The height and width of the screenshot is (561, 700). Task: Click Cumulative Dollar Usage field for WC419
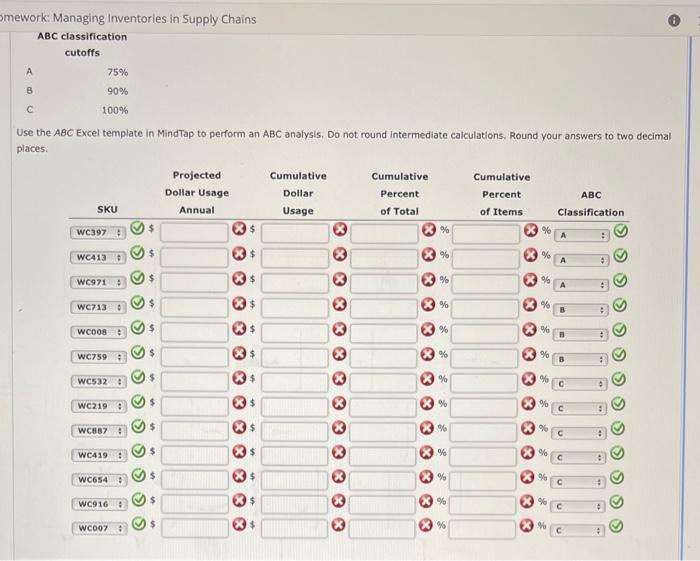[x=295, y=456]
